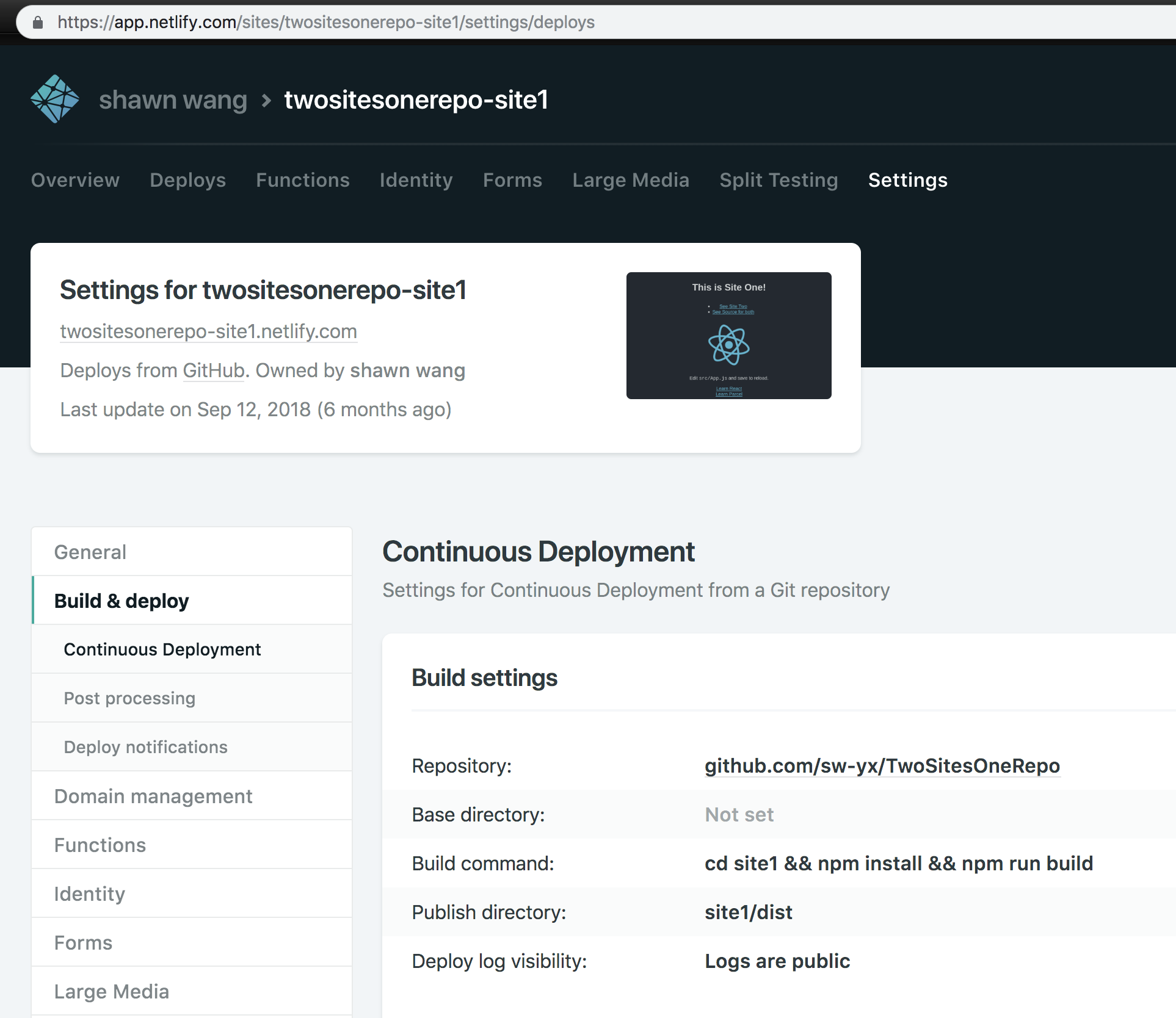Click the "Settings for twositesonerepo-site1" heading
The width and height of the screenshot is (1176, 1018).
[x=263, y=290]
